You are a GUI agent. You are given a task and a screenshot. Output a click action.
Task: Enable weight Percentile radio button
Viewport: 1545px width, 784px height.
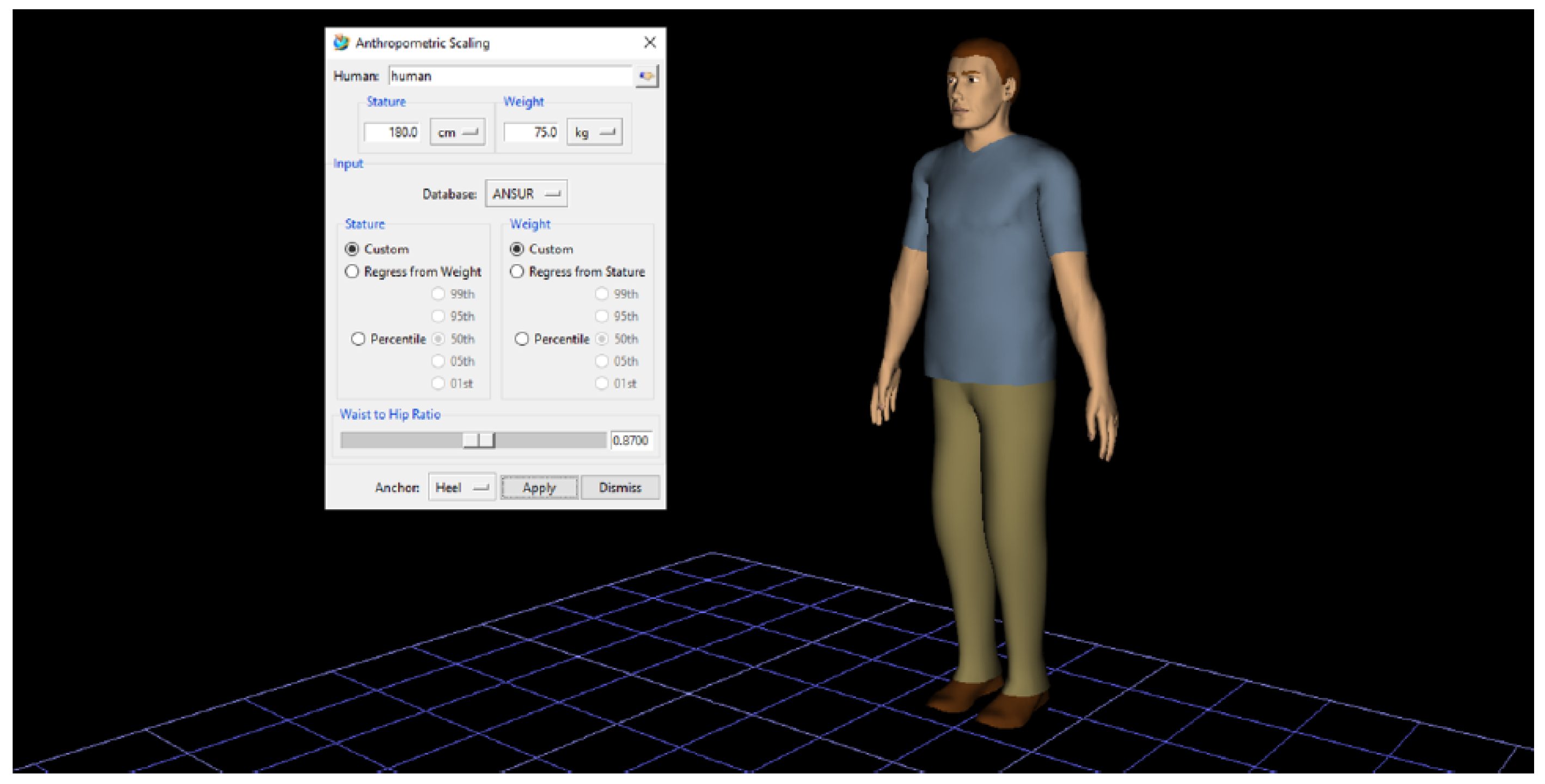(x=522, y=339)
